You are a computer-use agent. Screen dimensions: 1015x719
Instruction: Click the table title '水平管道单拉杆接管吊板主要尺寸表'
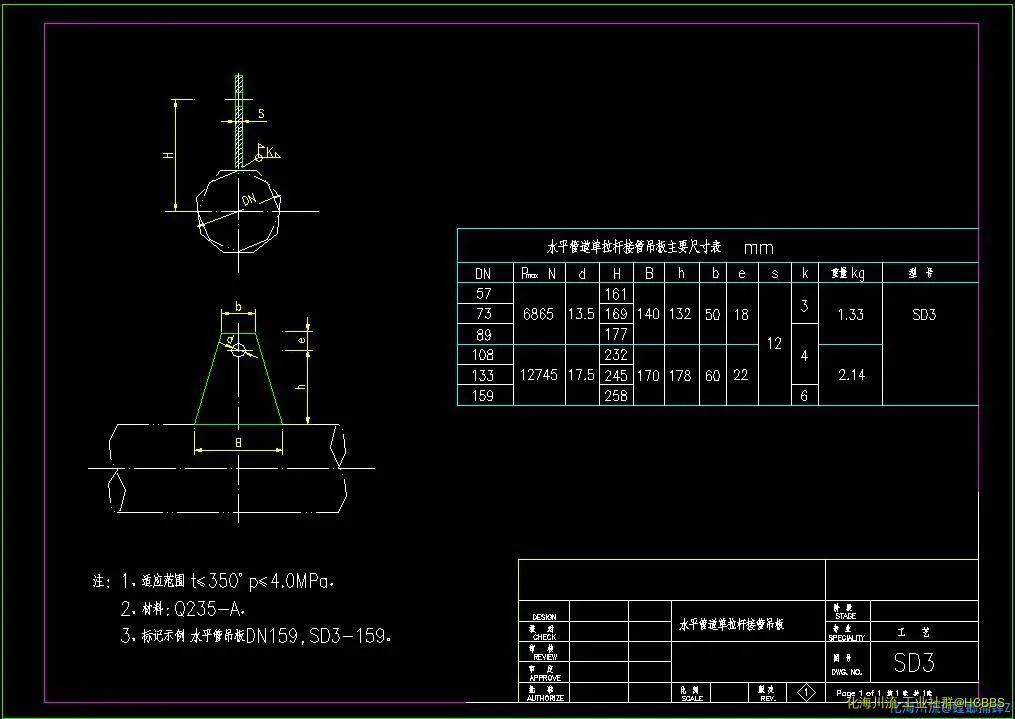point(634,247)
